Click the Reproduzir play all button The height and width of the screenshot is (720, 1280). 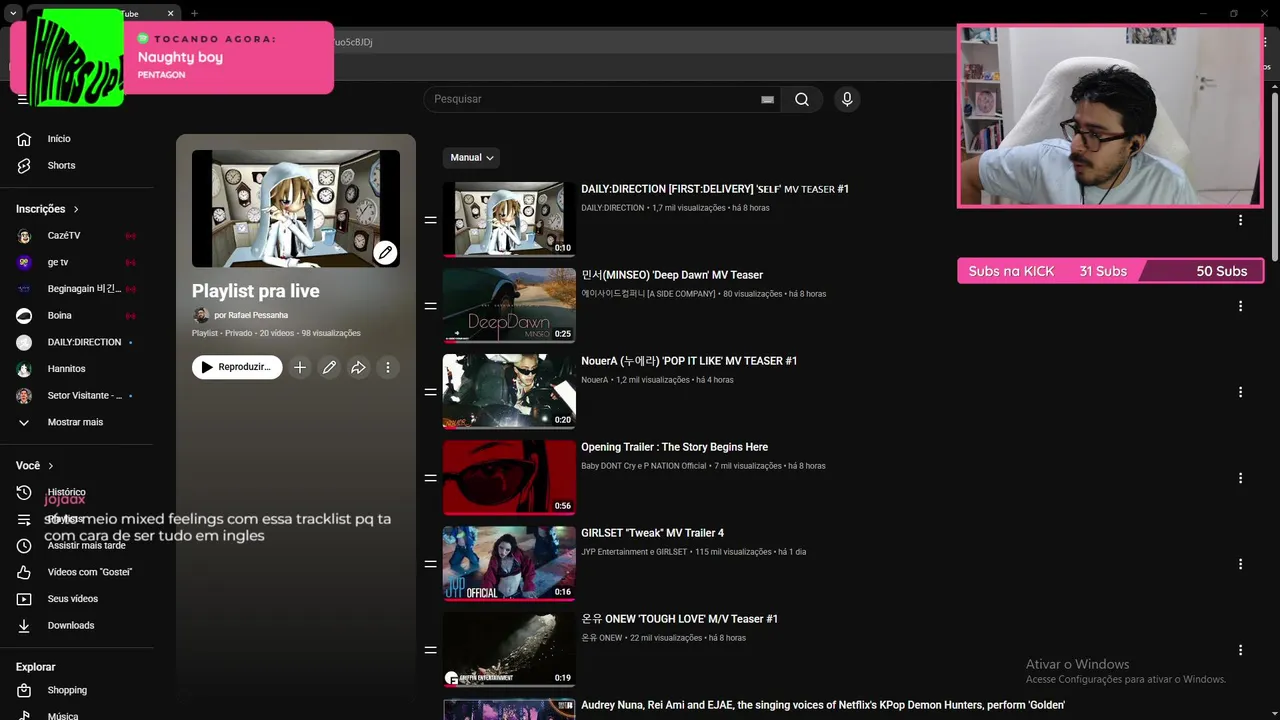point(237,367)
